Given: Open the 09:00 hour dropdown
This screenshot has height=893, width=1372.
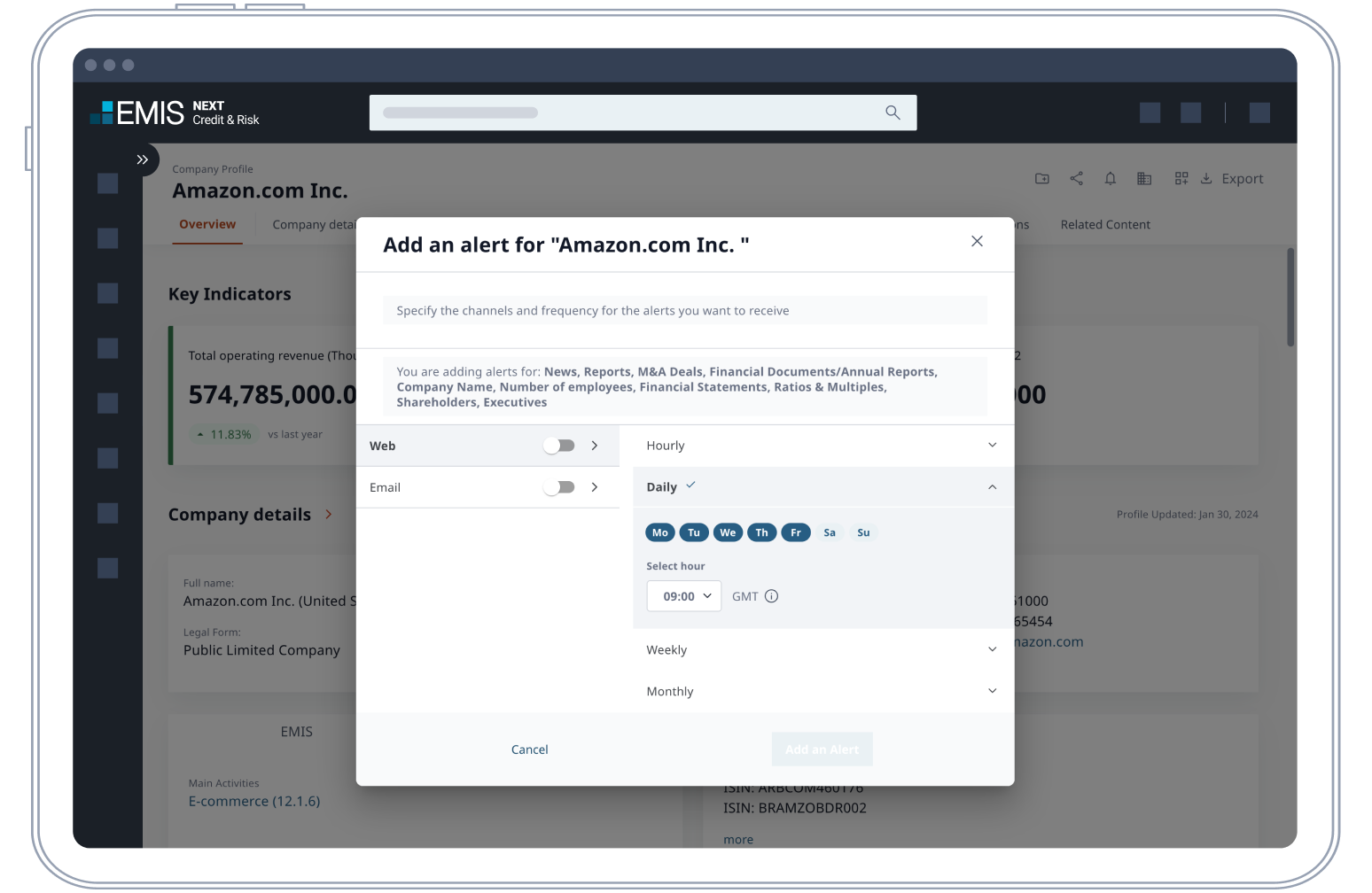Looking at the screenshot, I should click(x=684, y=596).
